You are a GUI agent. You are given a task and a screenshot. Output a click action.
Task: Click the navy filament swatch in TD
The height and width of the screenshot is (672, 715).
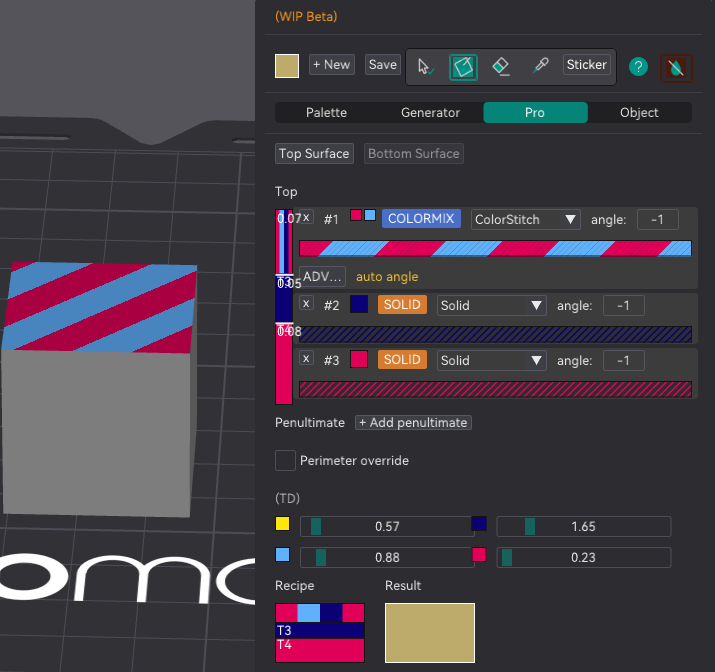pos(479,524)
